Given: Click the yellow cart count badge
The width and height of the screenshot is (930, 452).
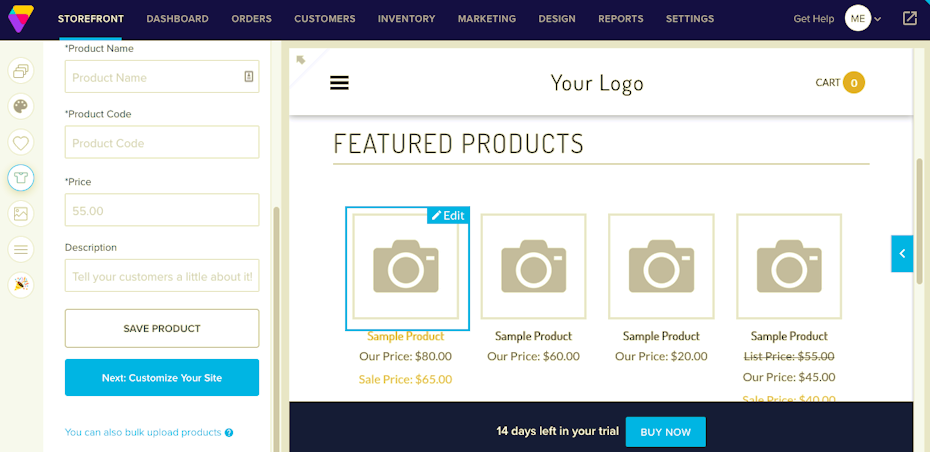Looking at the screenshot, I should click(x=854, y=83).
